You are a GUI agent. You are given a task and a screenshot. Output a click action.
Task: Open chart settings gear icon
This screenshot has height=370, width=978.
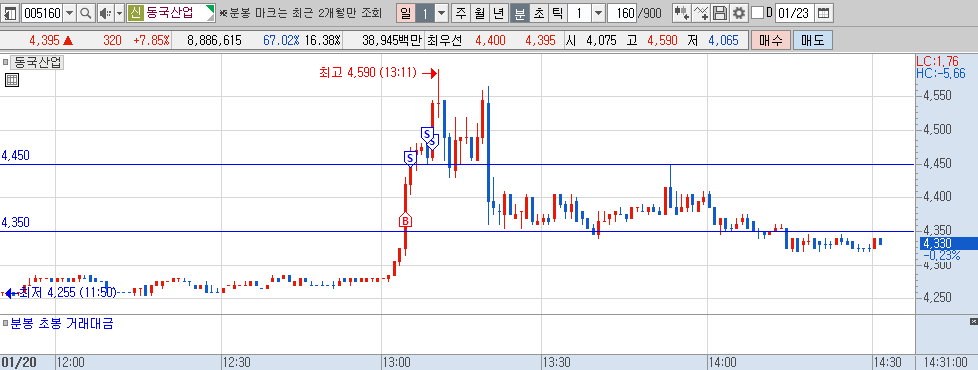tap(739, 12)
